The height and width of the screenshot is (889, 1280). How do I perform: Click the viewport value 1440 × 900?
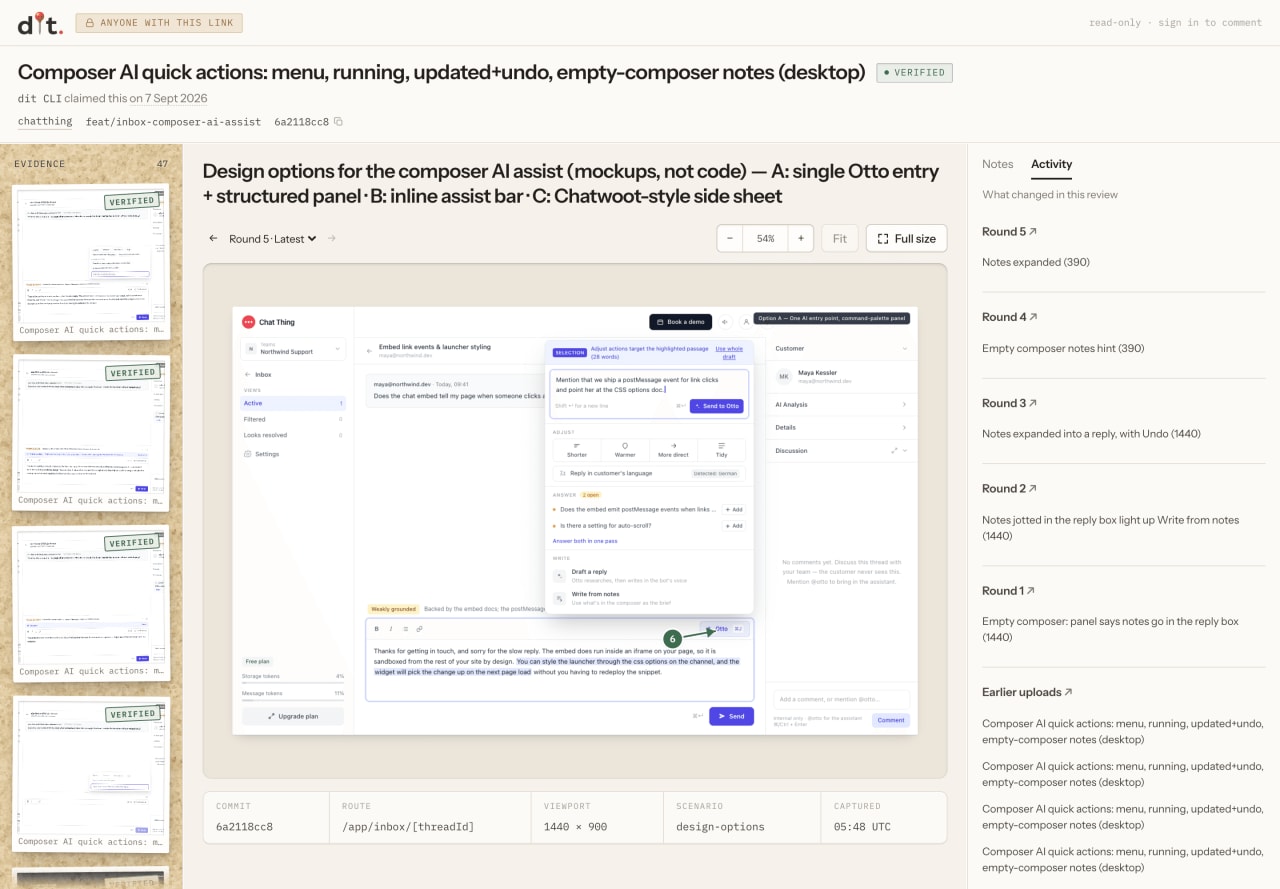tap(575, 827)
